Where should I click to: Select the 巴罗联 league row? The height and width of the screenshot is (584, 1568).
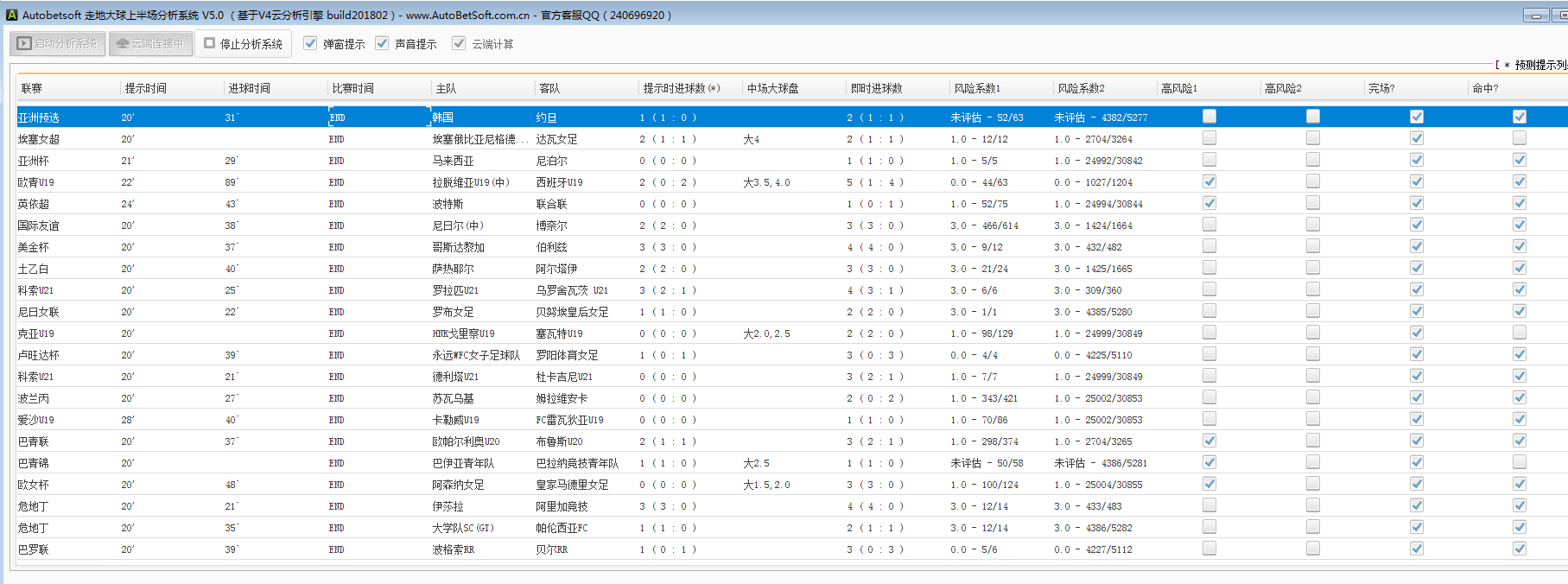34,549
